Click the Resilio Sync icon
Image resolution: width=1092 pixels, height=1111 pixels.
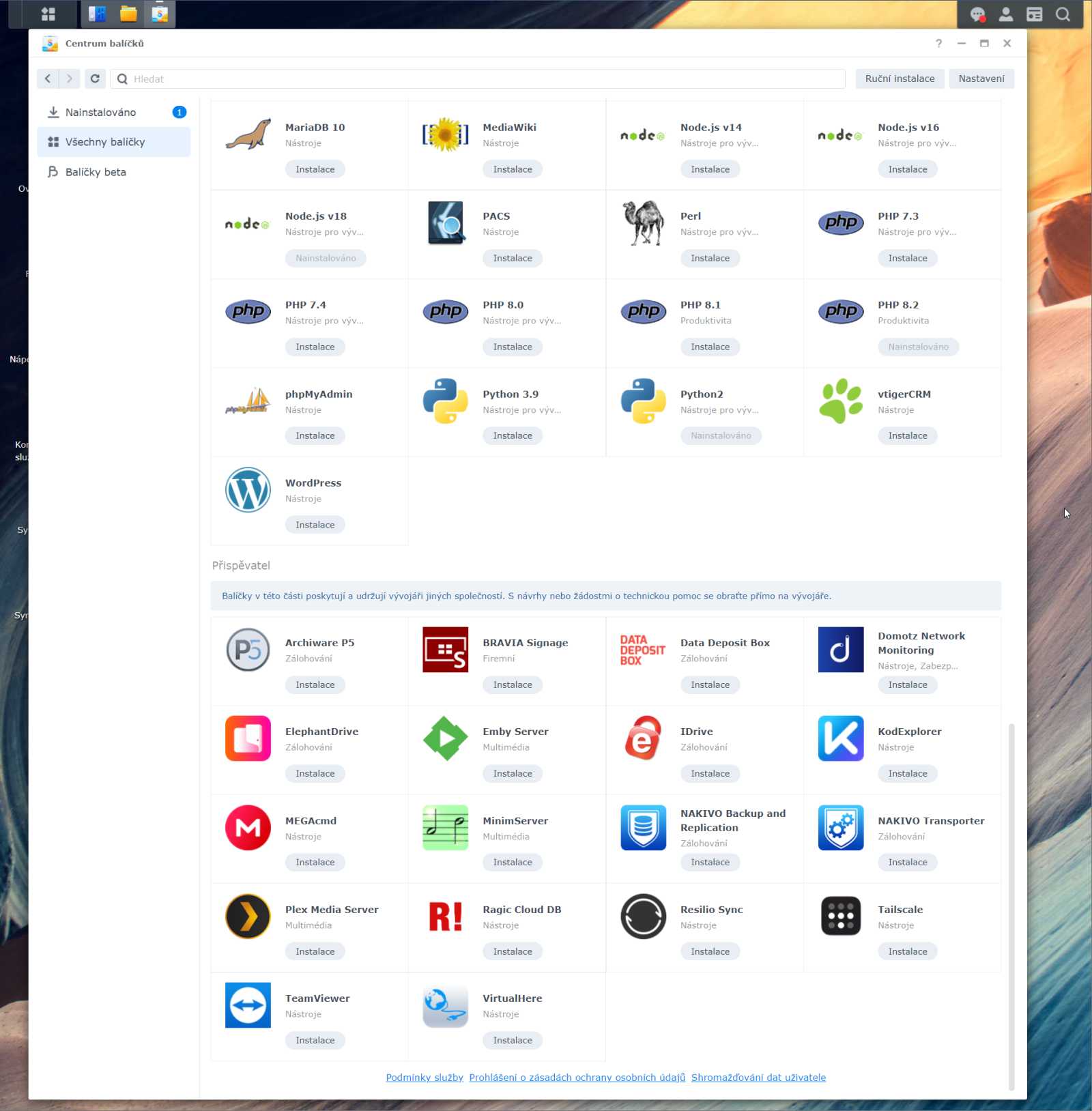tap(643, 917)
